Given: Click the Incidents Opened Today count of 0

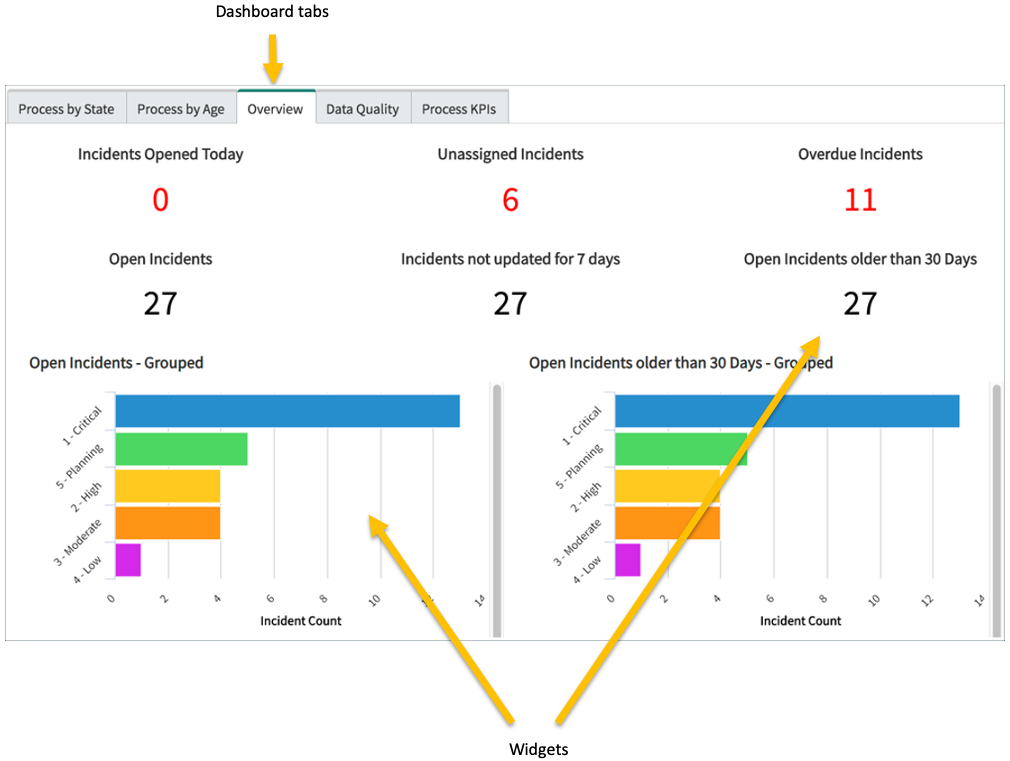Looking at the screenshot, I should coord(160,200).
